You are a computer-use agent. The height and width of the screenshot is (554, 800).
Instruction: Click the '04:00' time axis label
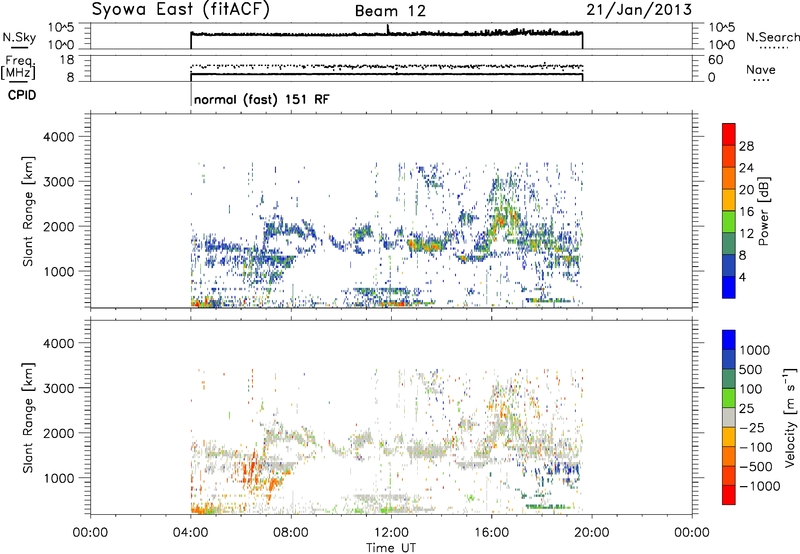191,533
